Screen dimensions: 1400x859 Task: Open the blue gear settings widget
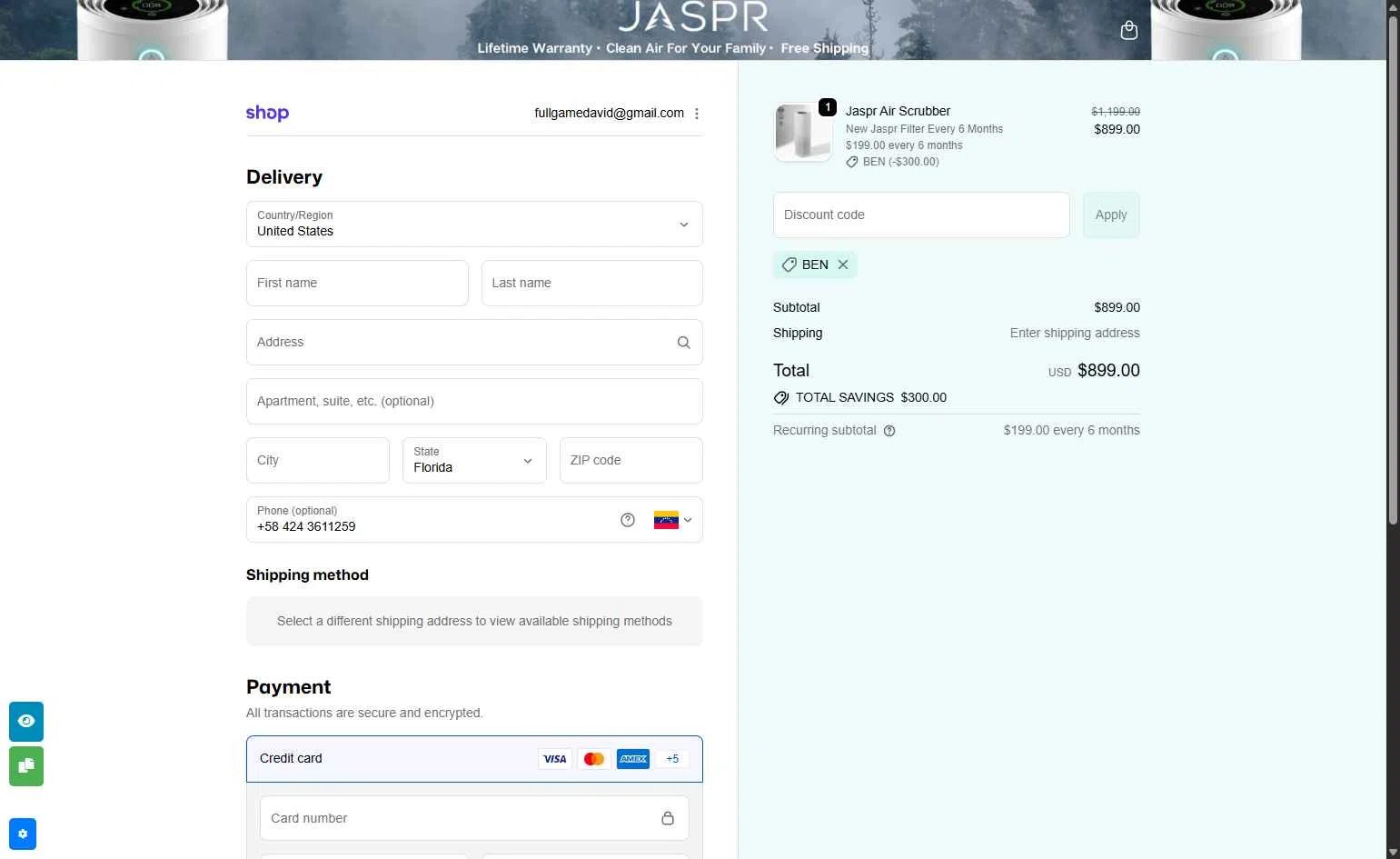(23, 834)
